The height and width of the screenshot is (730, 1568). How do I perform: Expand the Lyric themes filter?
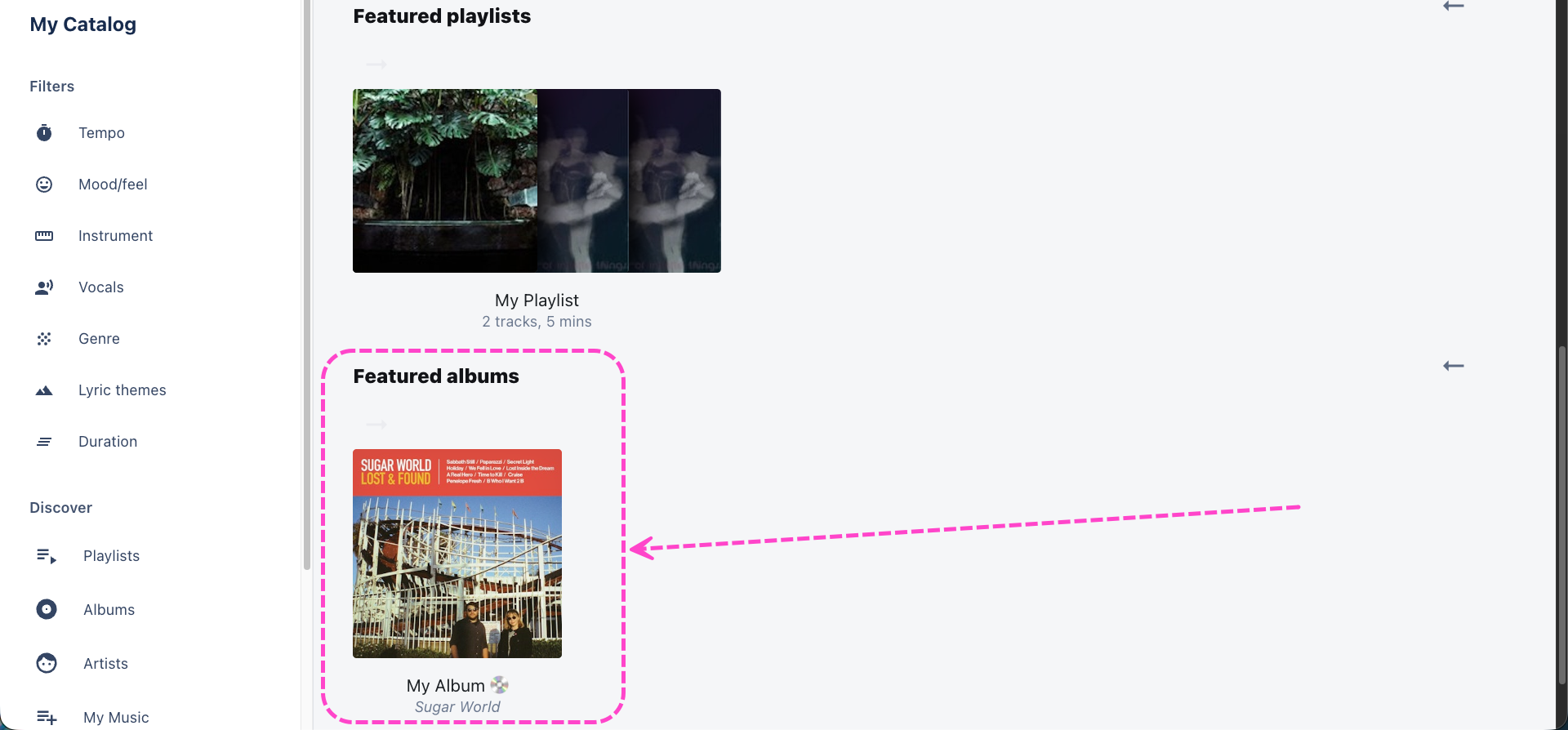click(x=122, y=389)
